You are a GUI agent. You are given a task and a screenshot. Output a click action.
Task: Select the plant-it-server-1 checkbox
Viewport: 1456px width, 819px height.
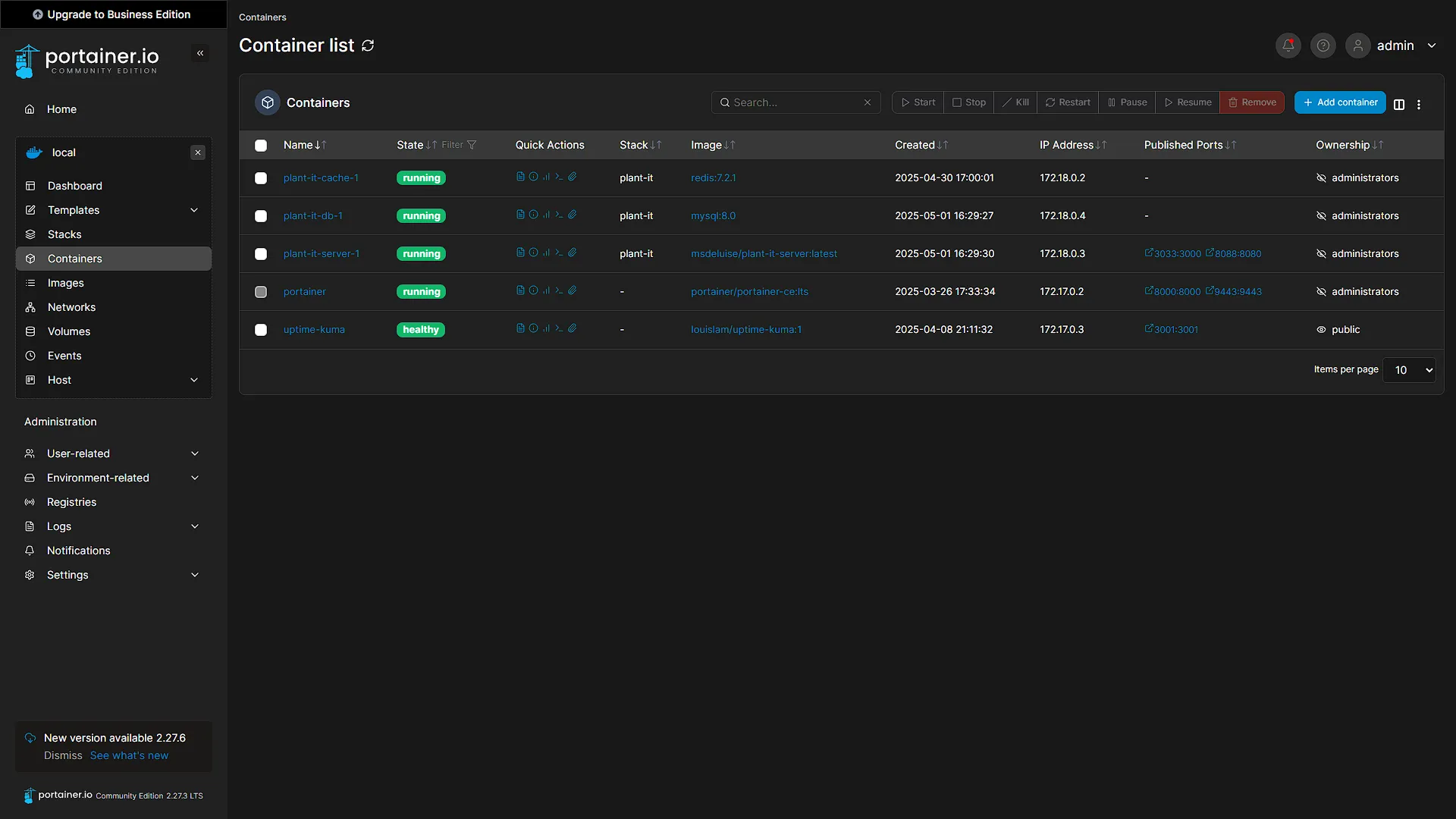[x=261, y=254]
